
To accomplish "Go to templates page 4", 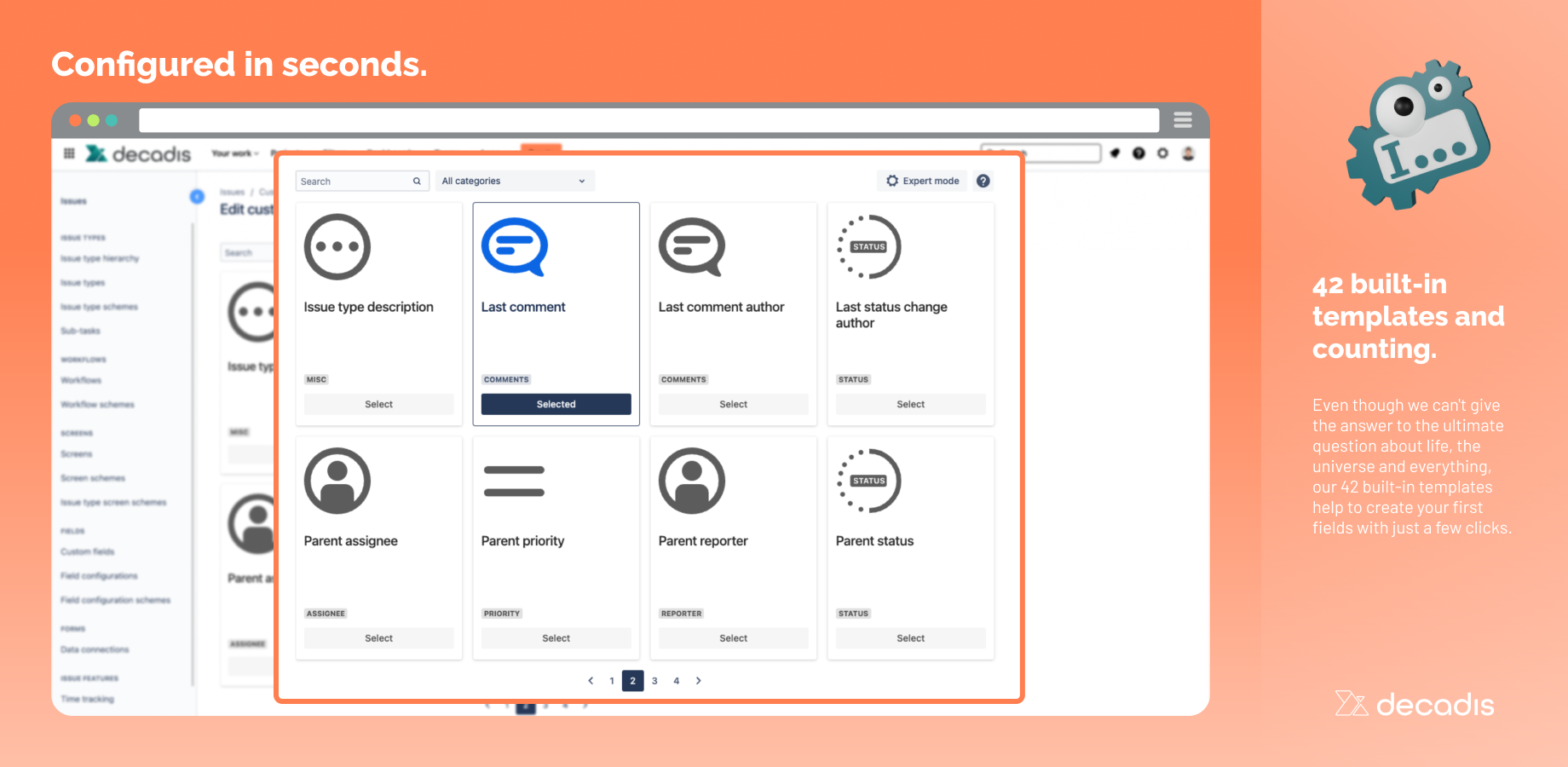I will coord(677,681).
